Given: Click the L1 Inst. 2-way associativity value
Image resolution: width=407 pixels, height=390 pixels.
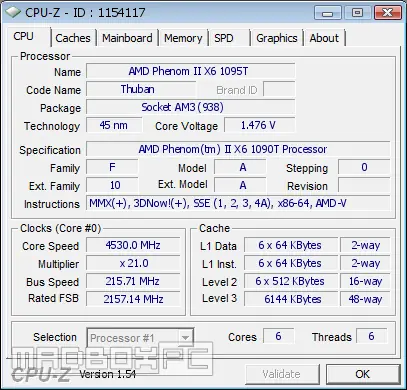Looking at the screenshot, I should [x=365, y=263].
